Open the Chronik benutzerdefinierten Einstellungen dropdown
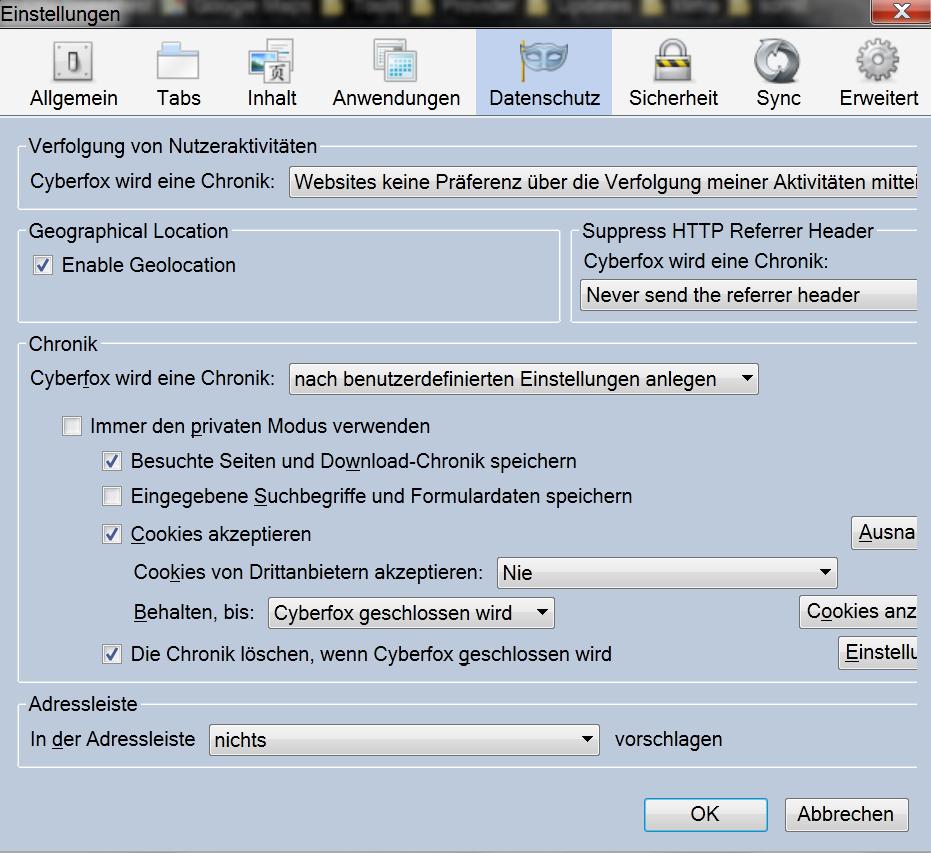This screenshot has width=931, height=853. tap(523, 379)
